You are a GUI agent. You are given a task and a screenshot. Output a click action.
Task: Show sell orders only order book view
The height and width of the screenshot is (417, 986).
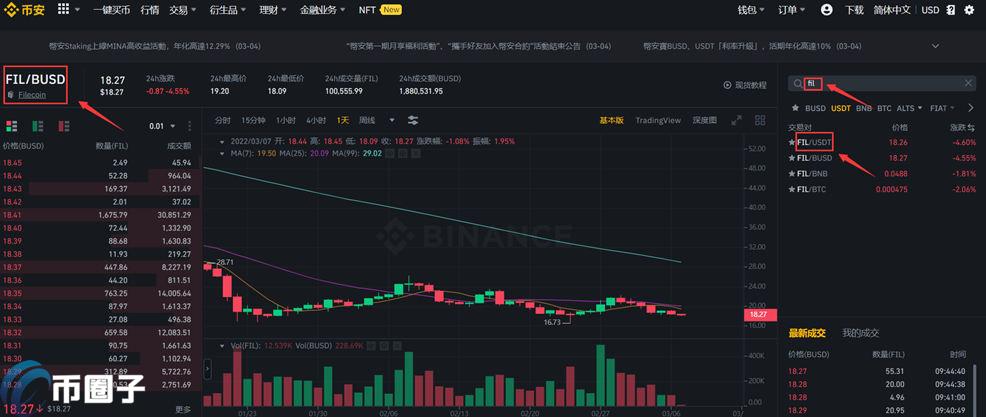pos(64,126)
